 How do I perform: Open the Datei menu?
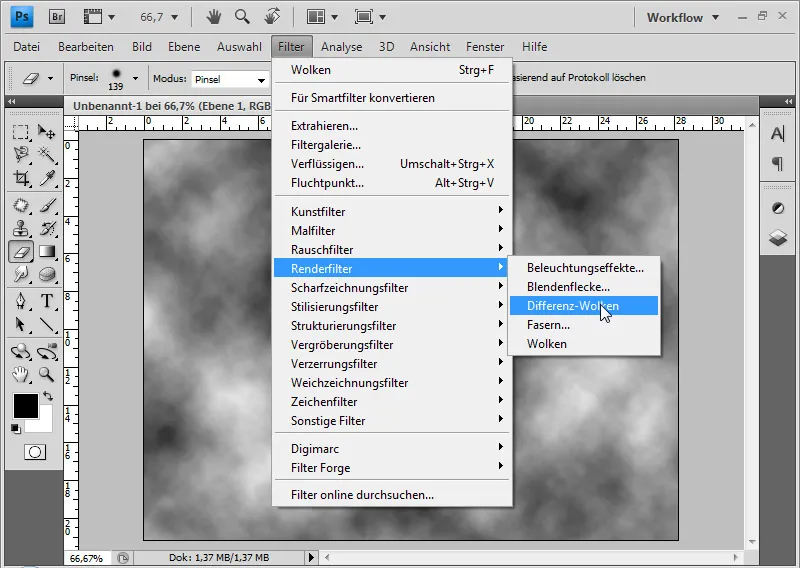tap(27, 47)
